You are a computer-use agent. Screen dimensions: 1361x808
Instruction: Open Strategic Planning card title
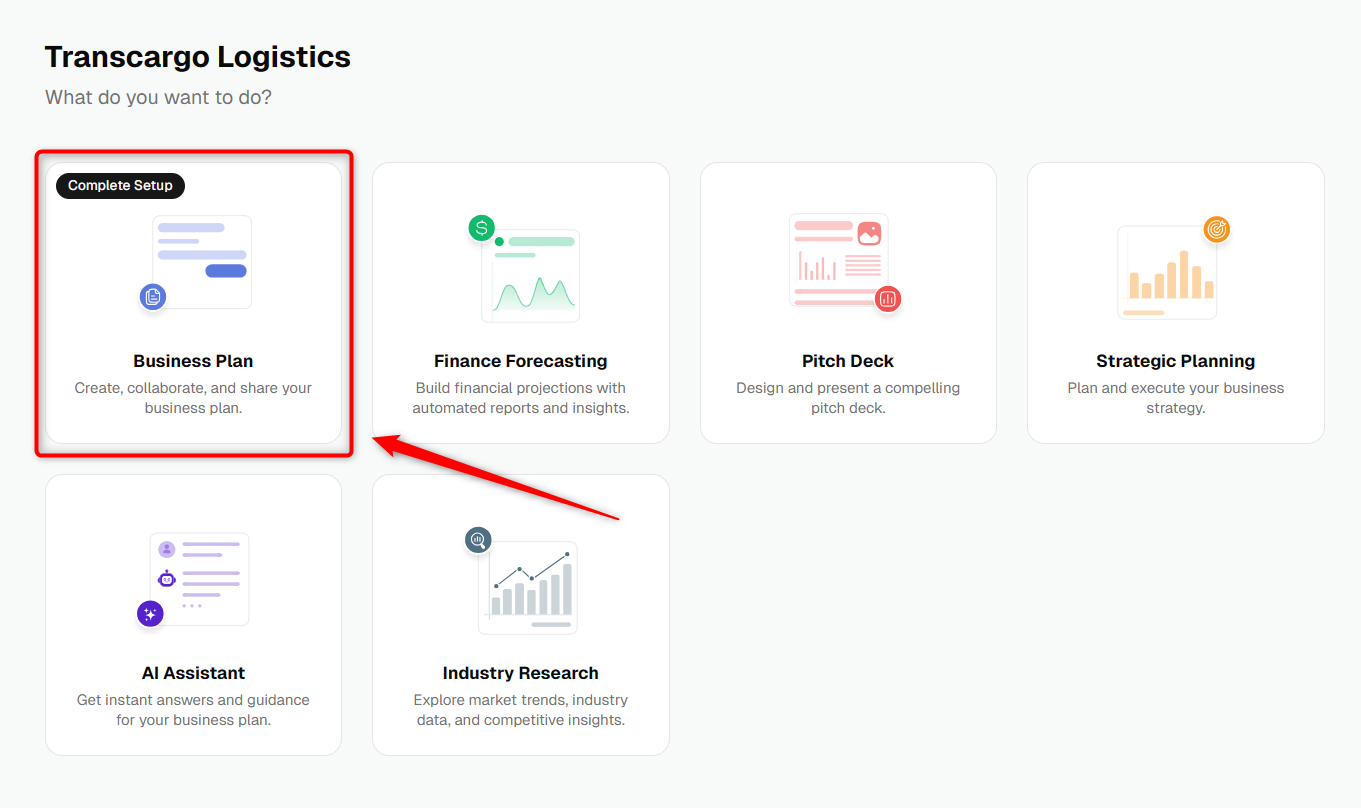[x=1175, y=361]
